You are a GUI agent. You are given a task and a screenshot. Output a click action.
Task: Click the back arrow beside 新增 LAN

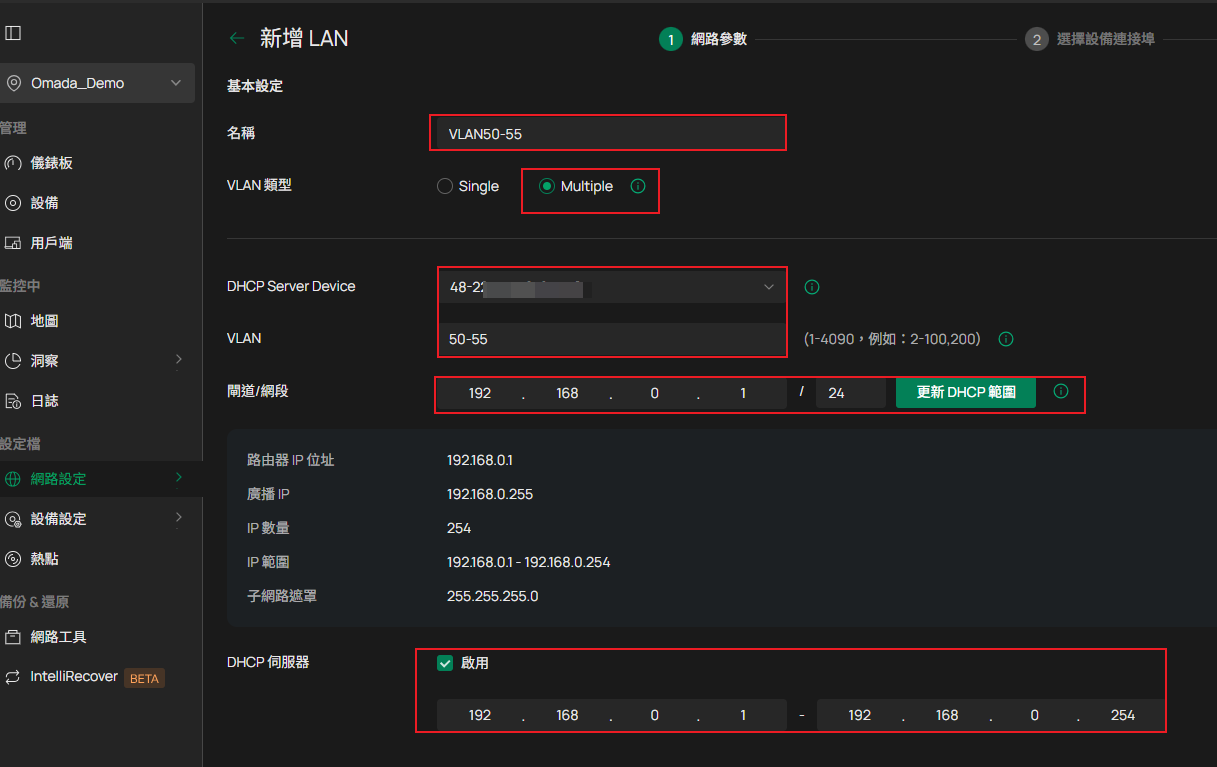[237, 39]
